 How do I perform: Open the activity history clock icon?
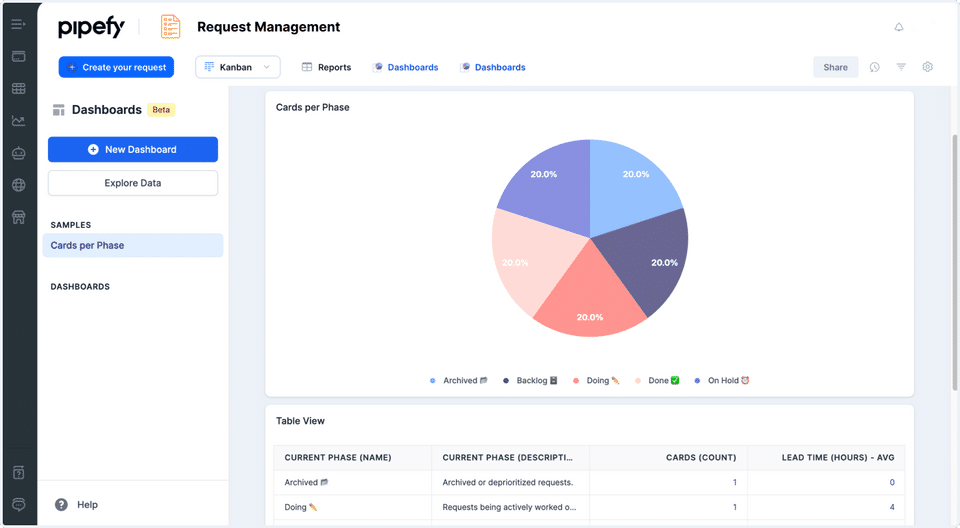click(x=874, y=67)
